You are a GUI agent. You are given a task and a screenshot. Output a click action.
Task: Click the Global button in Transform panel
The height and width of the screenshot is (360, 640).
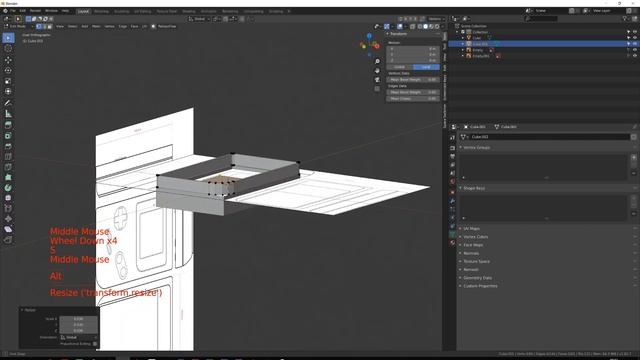400,67
